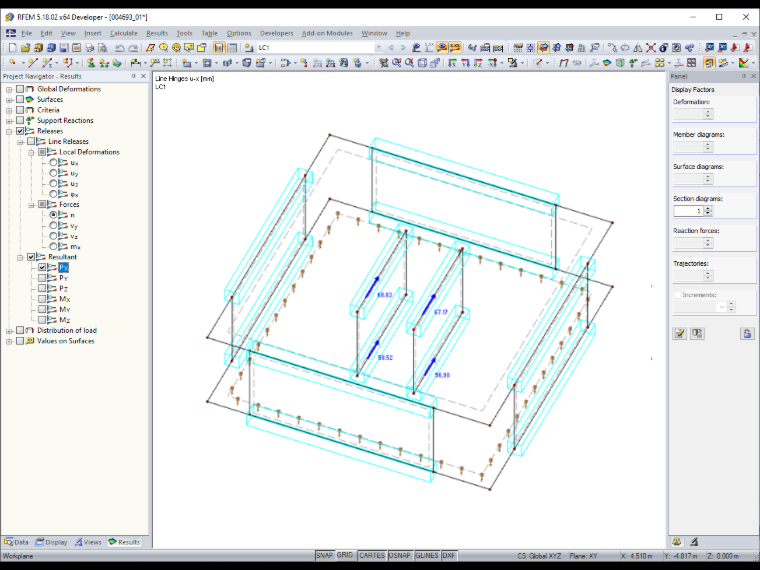Open the File menu
The width and height of the screenshot is (760, 570).
click(x=27, y=33)
